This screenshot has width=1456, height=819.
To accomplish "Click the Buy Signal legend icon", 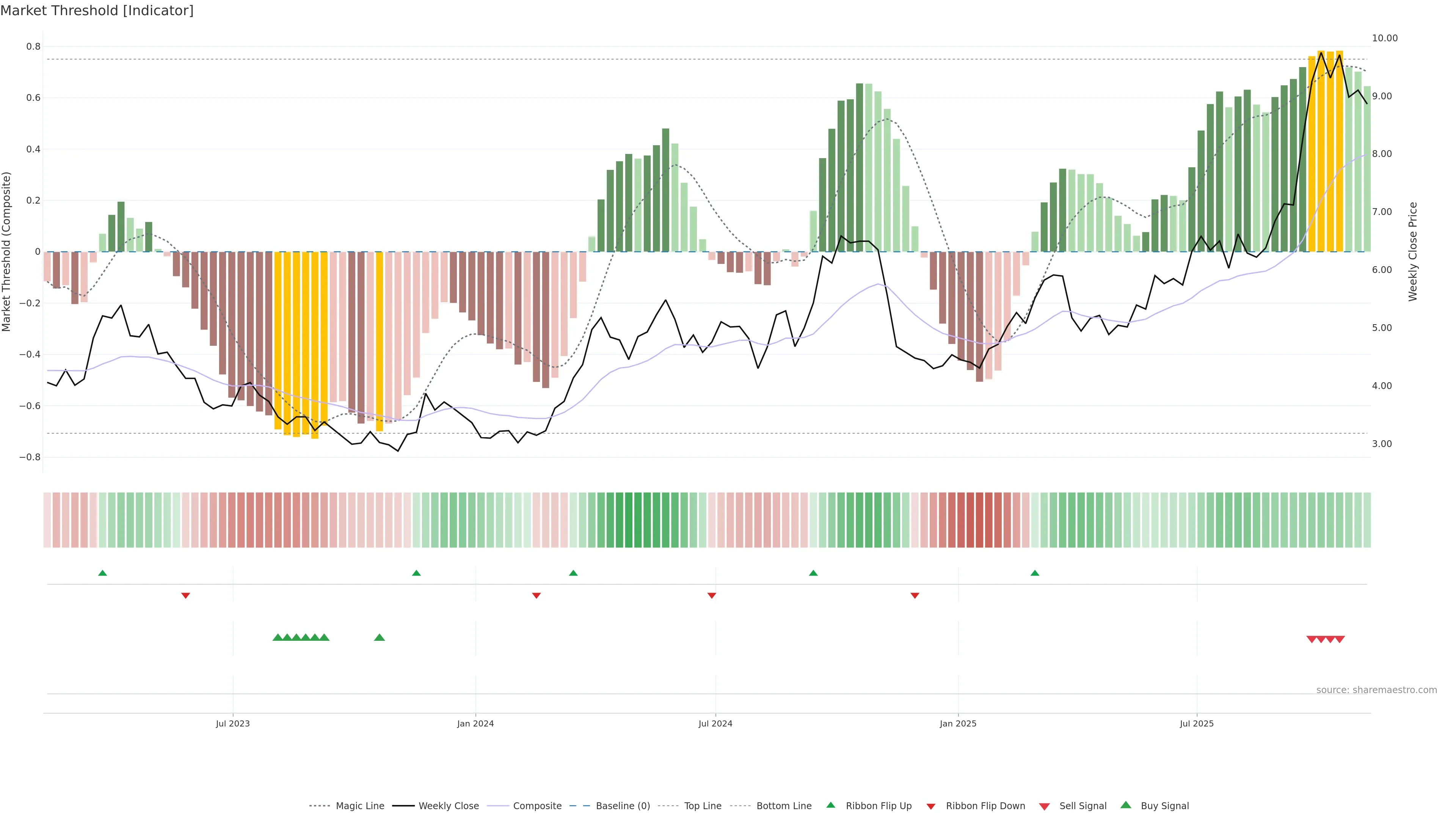I will pyautogui.click(x=1126, y=805).
